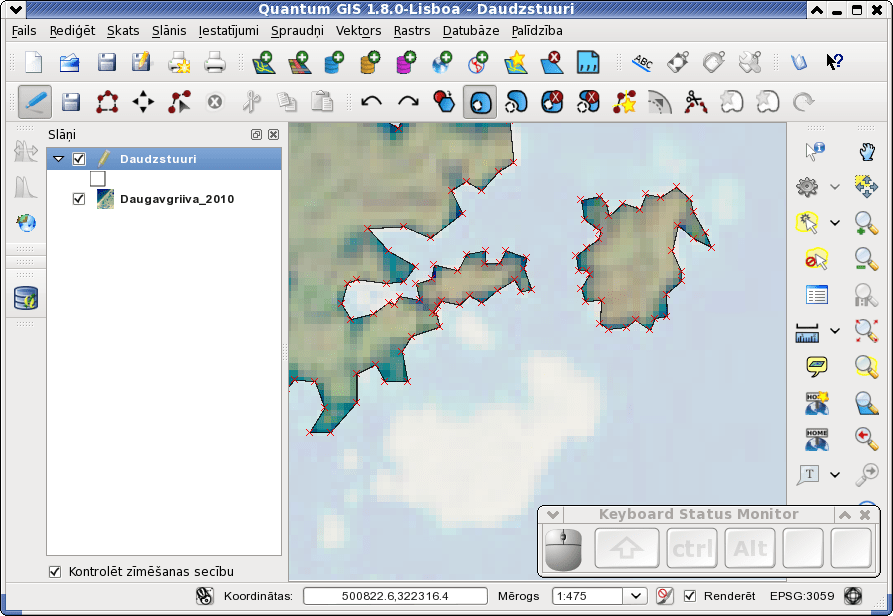
Task: Select the Split Features scissors tool
Action: pos(695,102)
